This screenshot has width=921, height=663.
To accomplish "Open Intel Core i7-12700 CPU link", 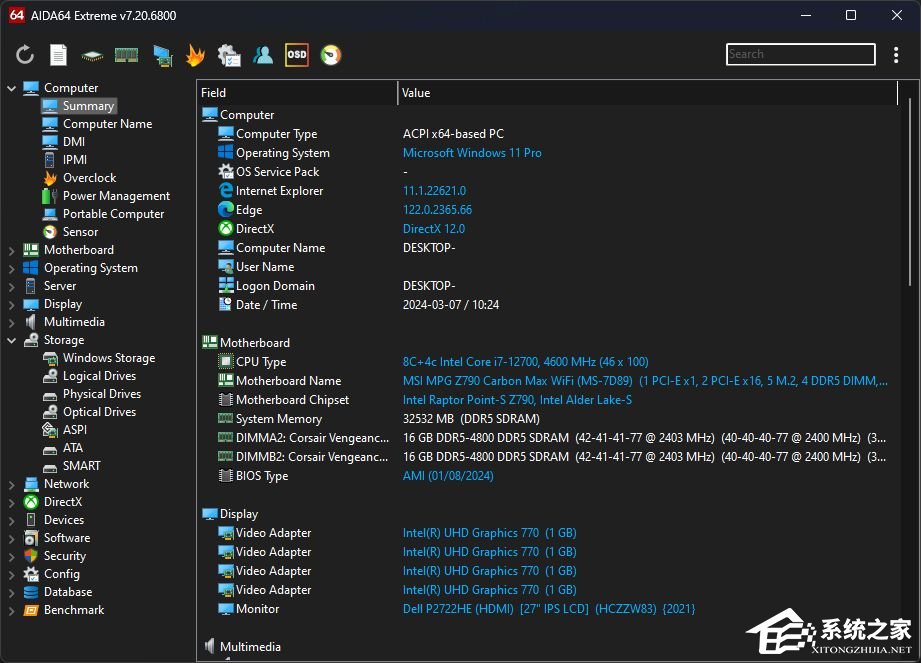I will tap(526, 362).
